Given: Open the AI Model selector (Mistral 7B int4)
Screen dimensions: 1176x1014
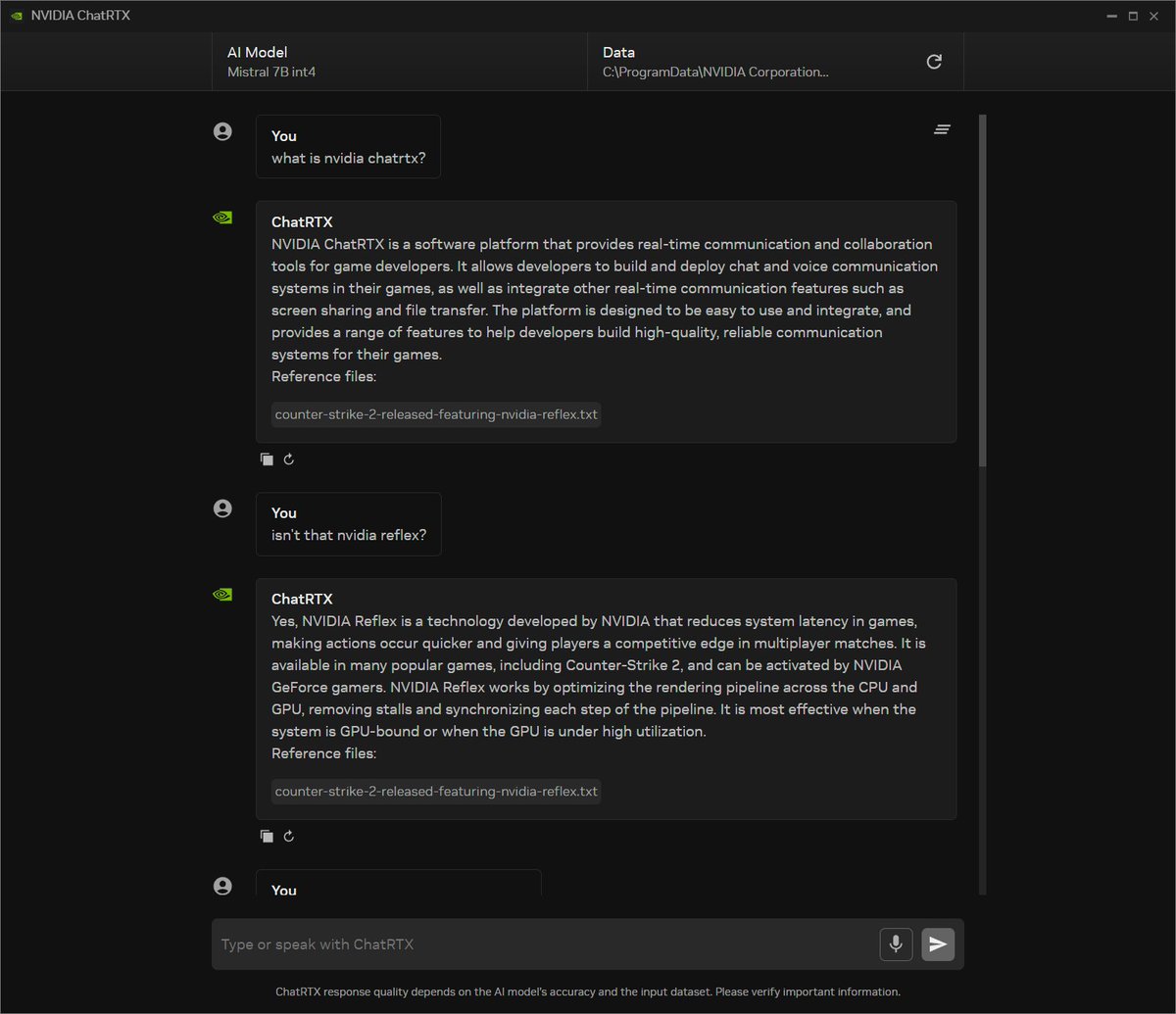Looking at the screenshot, I should 400,62.
